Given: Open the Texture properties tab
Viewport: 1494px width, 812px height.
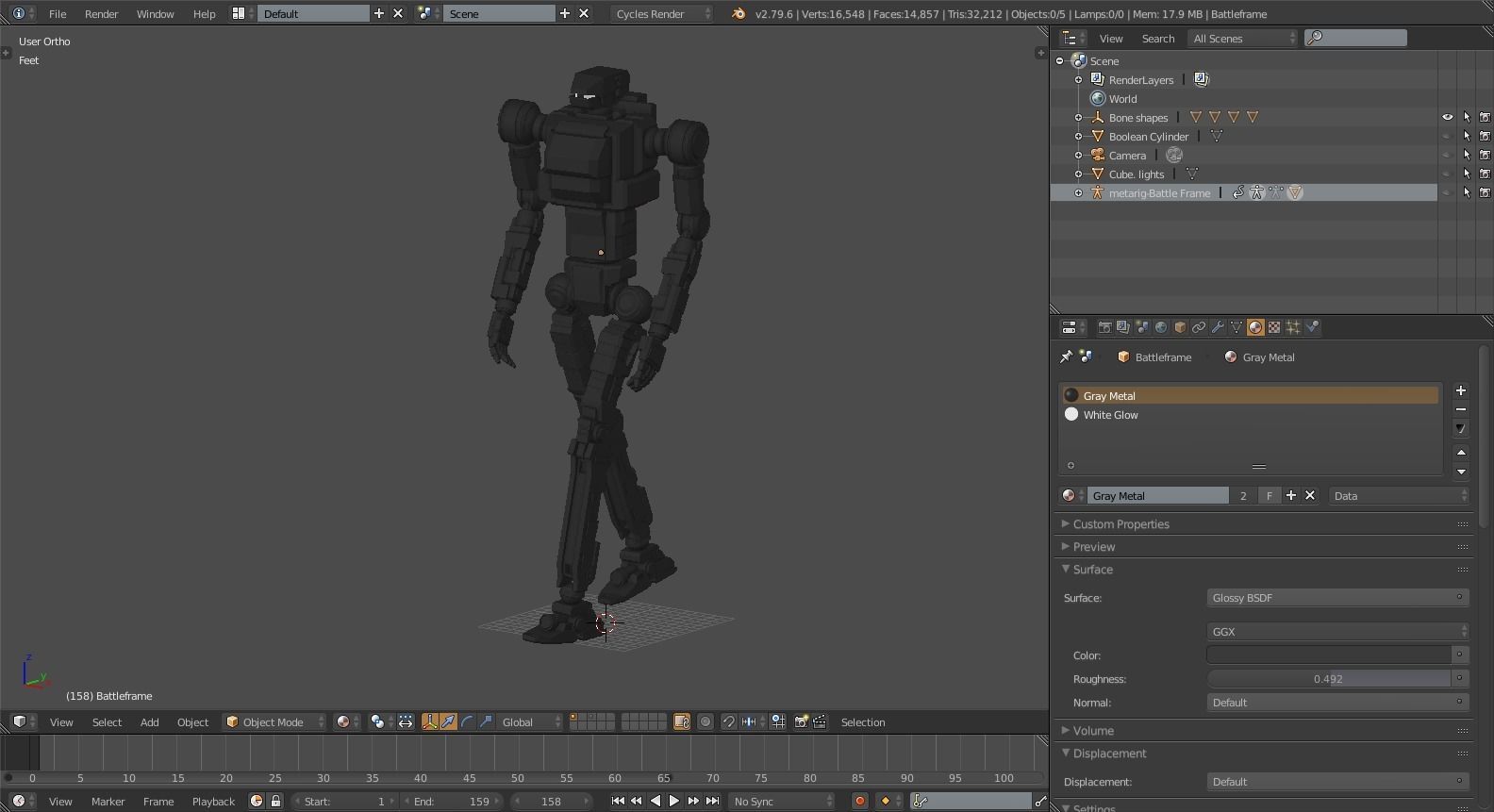Looking at the screenshot, I should click(x=1274, y=327).
